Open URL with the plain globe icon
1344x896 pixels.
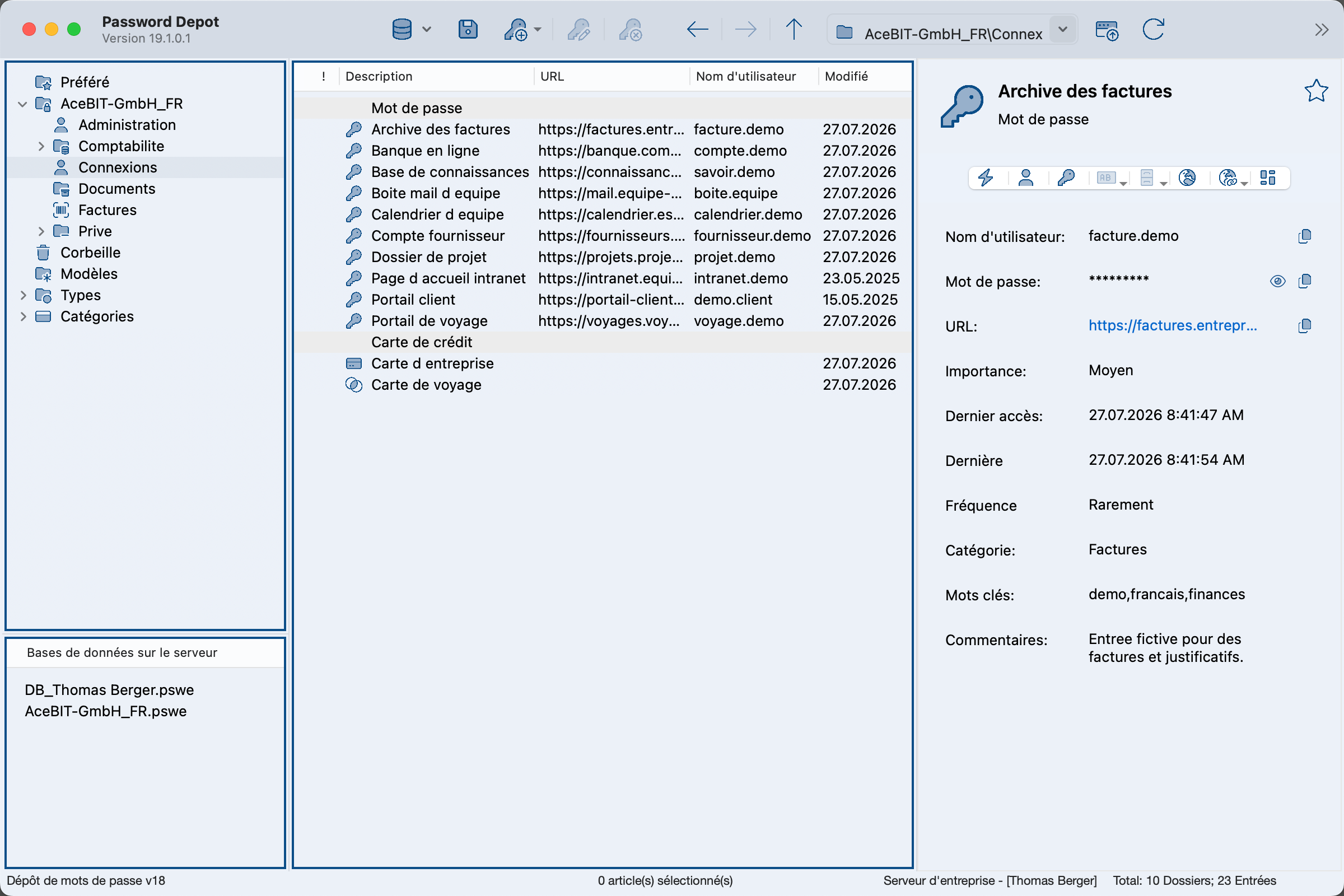1187,178
